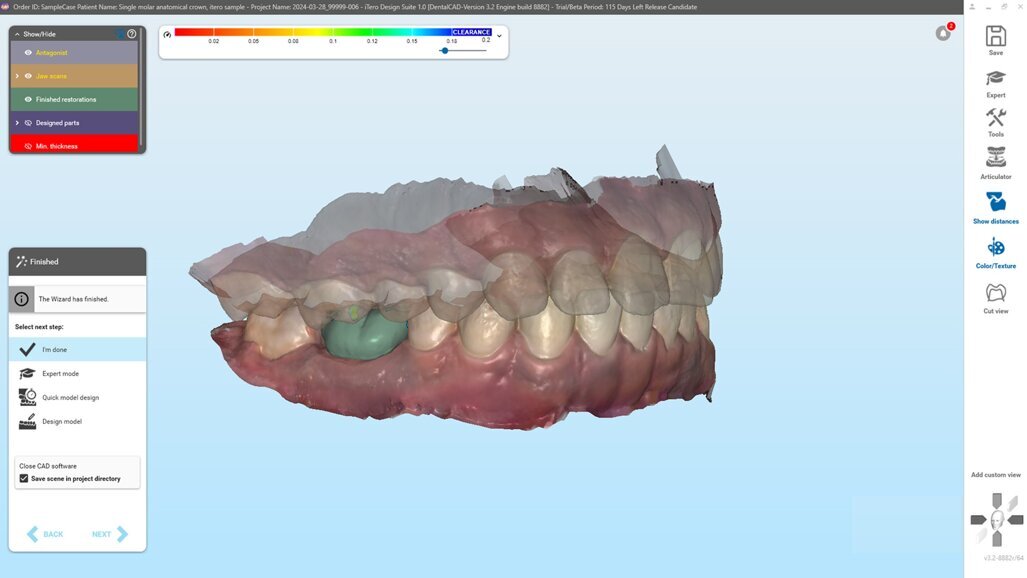The width and height of the screenshot is (1027, 578).
Task: Click the NEXT button
Action: [104, 533]
